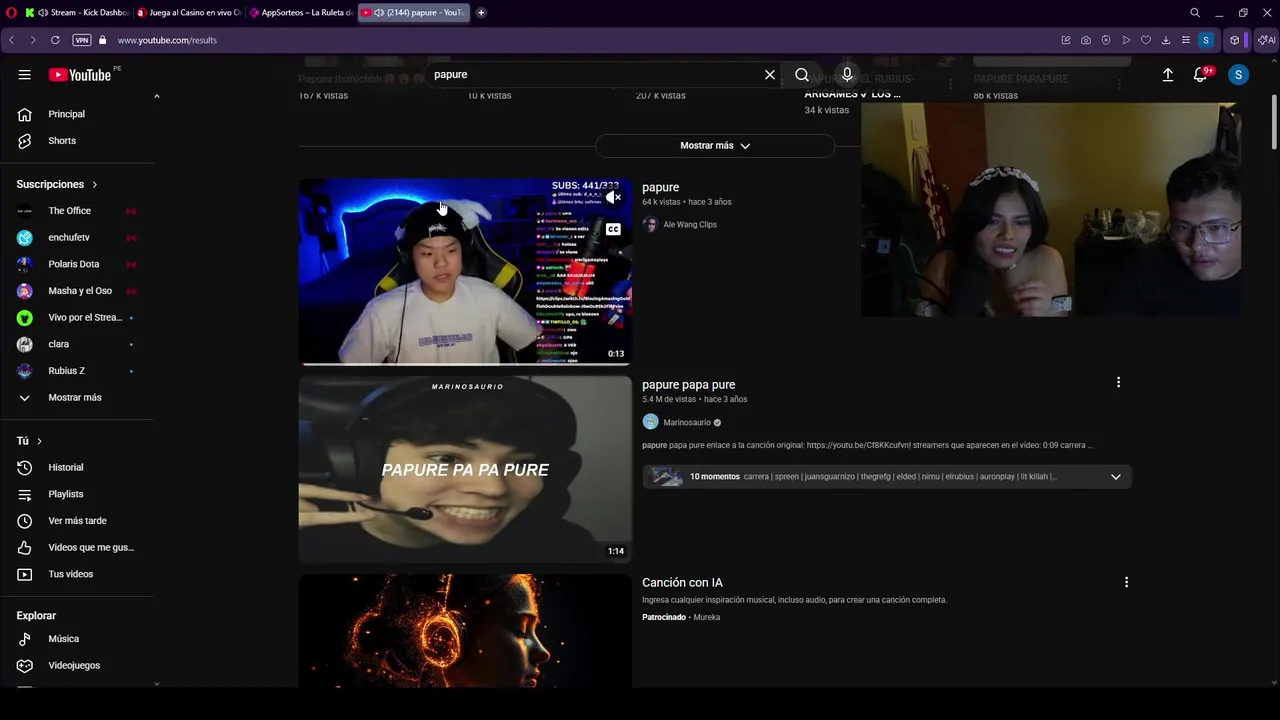Expand the 10 momentos chapters dropdown

(1116, 477)
